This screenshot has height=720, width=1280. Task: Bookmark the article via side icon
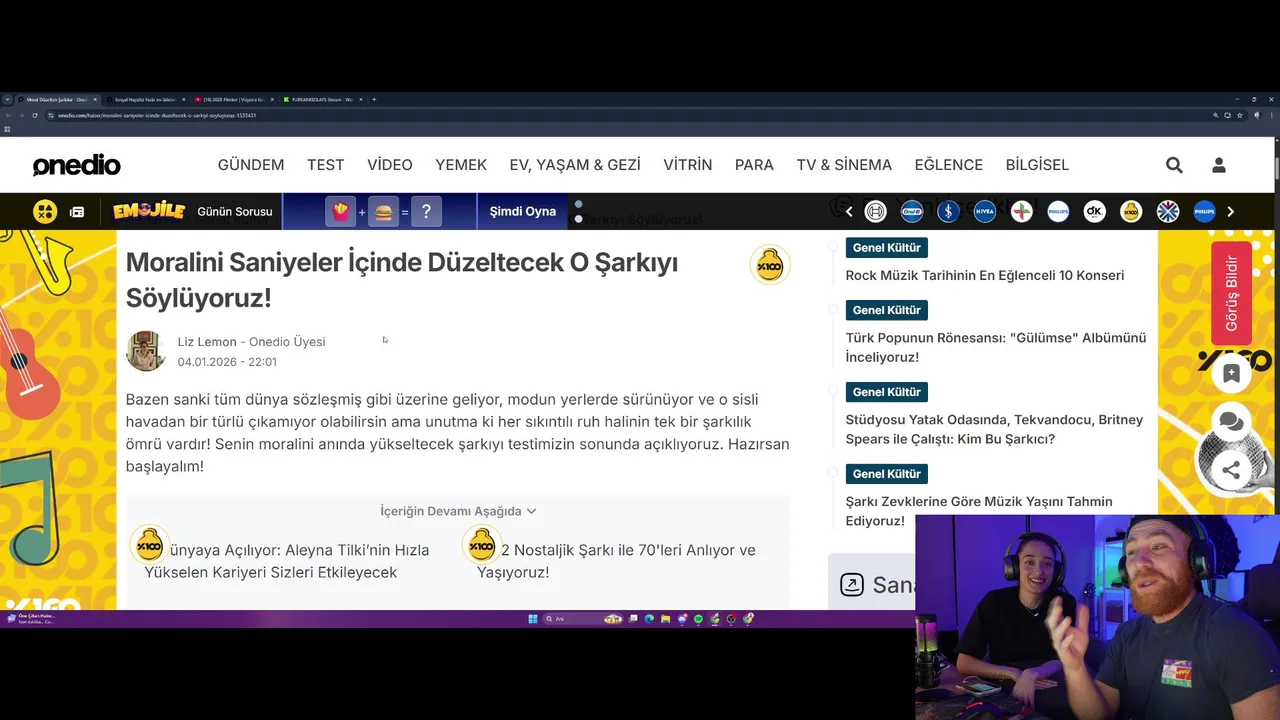1232,374
